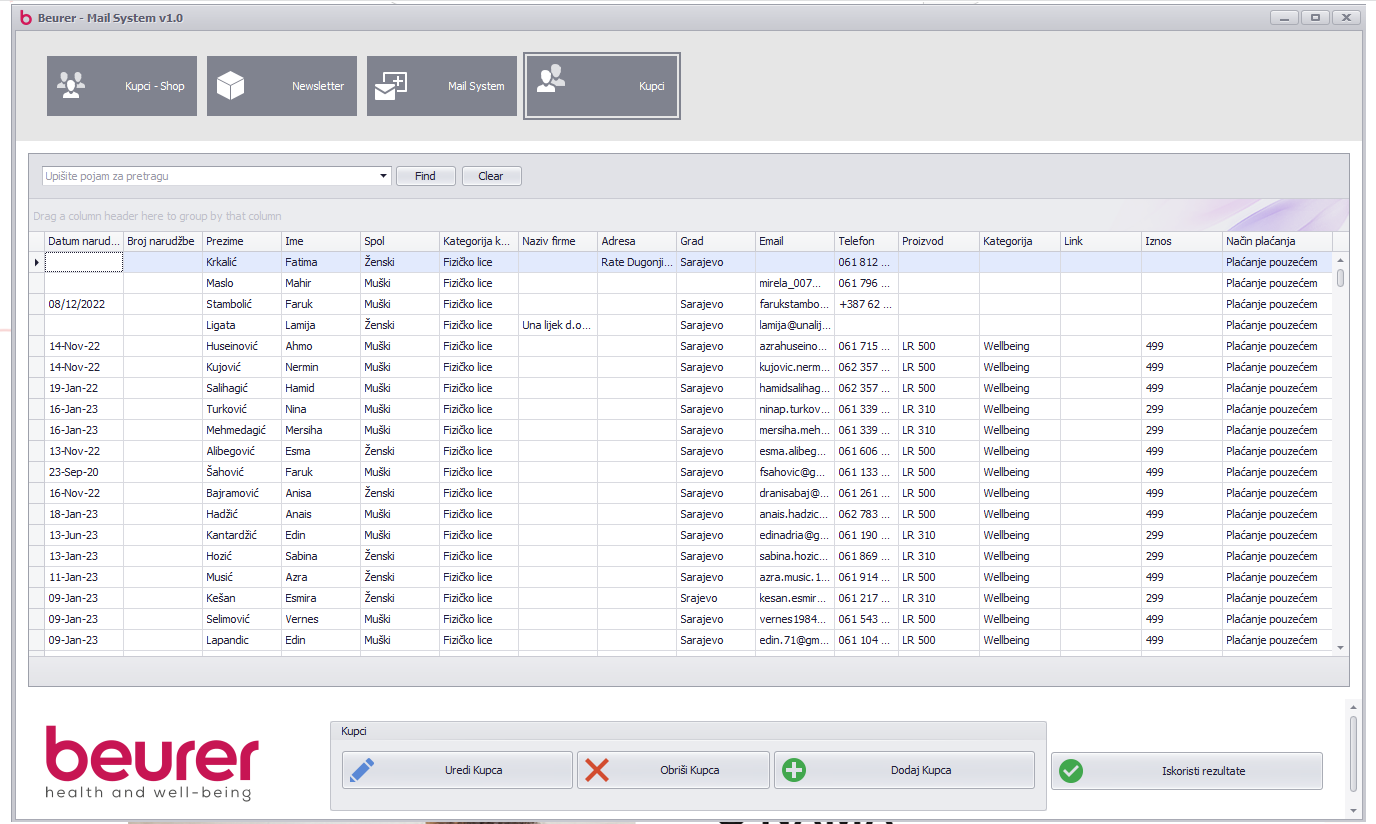Sort by the Prezime column header

click(241, 241)
